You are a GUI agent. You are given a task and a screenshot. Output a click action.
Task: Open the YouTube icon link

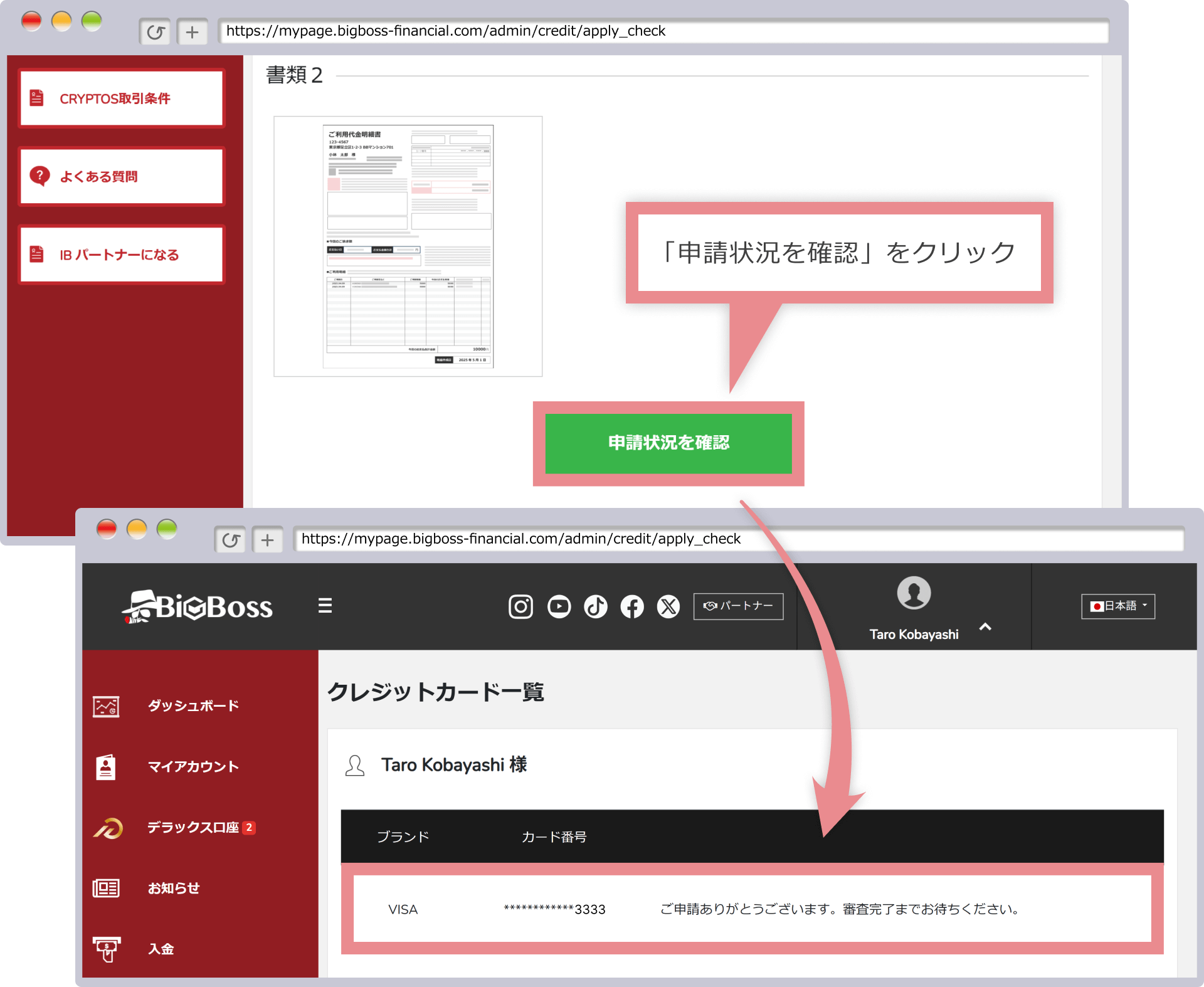559,606
